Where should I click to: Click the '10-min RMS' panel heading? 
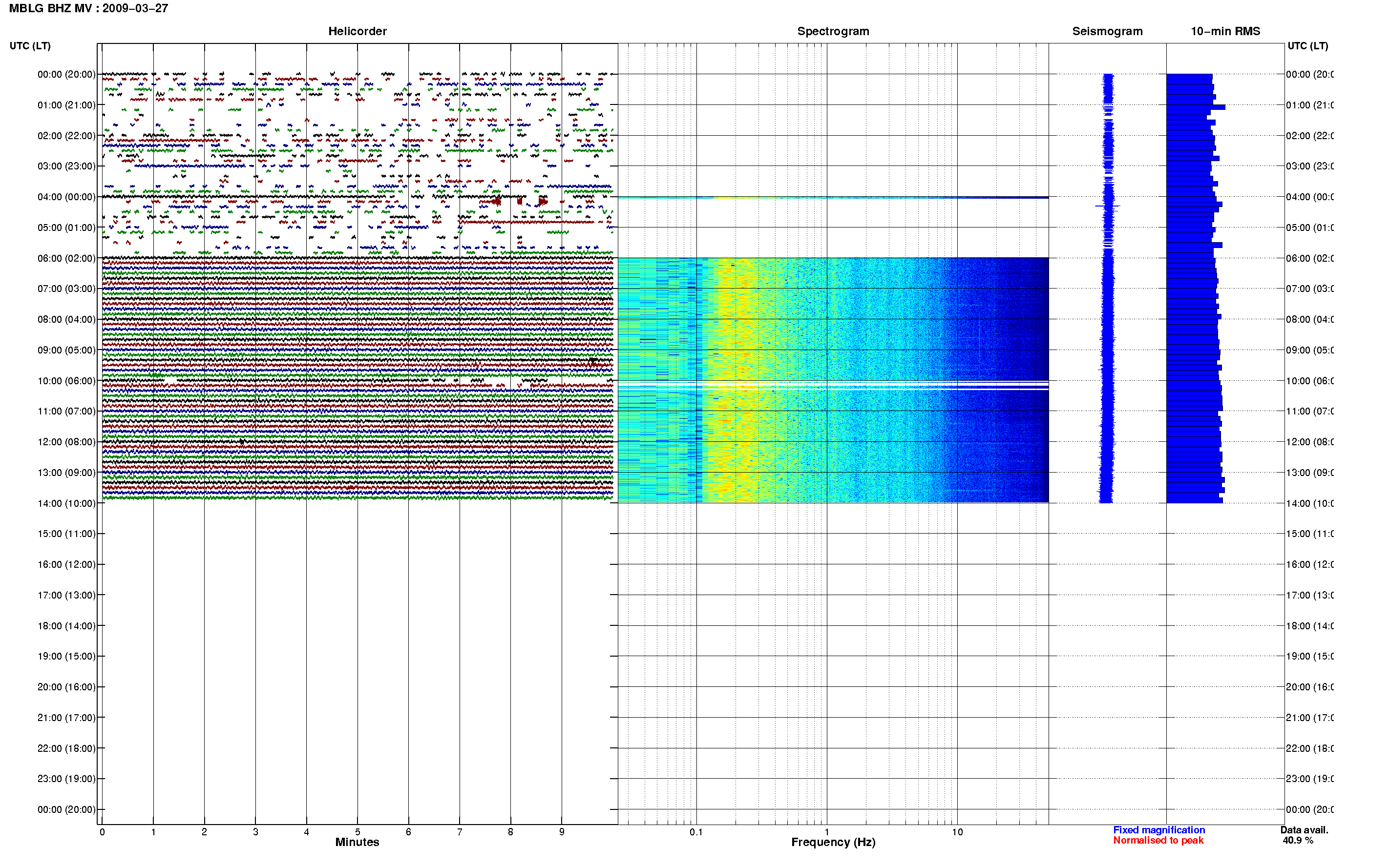(1225, 32)
